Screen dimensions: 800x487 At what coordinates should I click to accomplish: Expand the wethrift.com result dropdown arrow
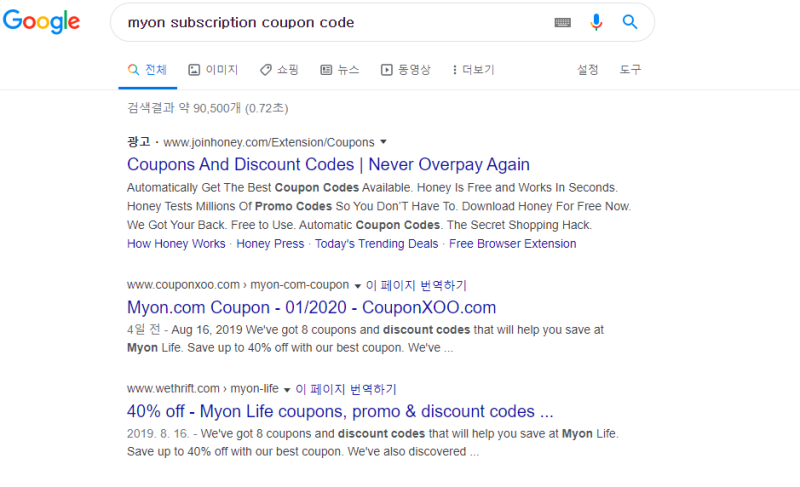tap(287, 389)
